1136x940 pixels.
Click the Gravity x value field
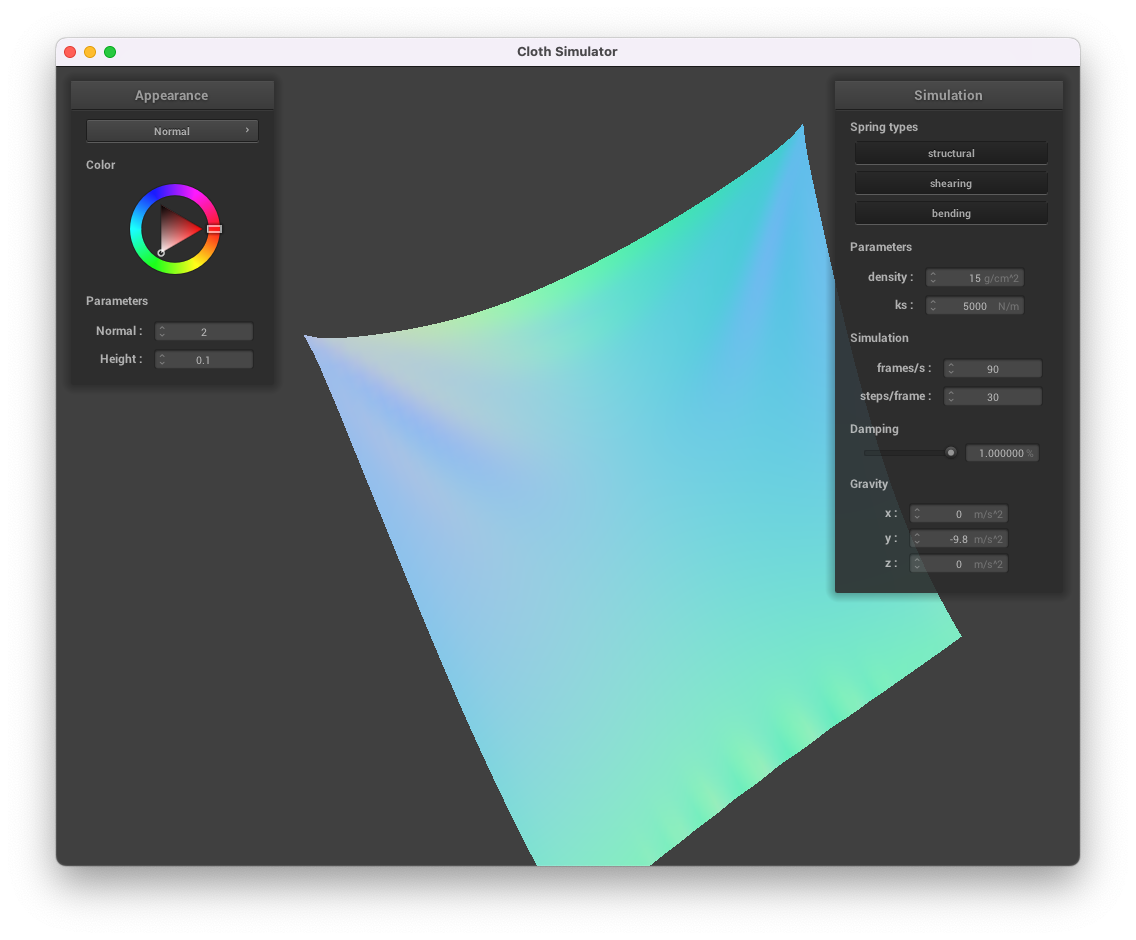[x=958, y=514]
